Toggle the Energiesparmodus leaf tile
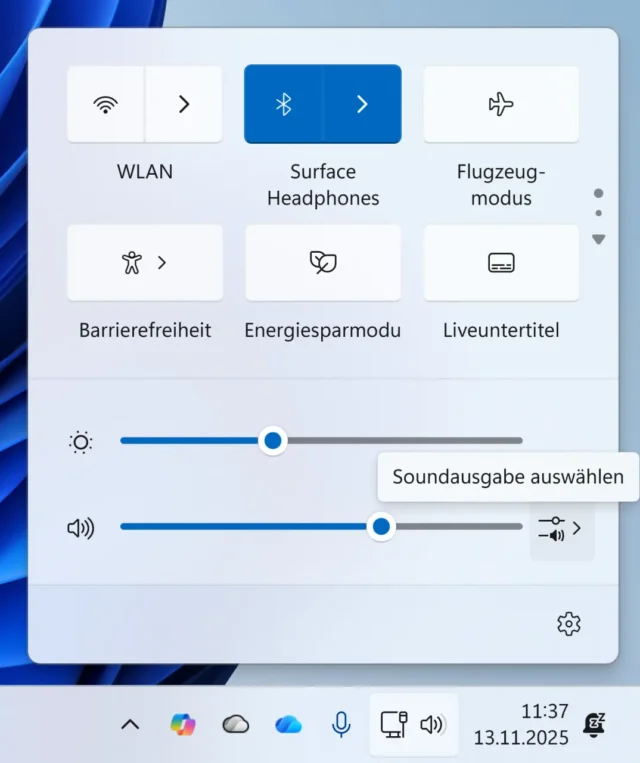Image resolution: width=640 pixels, height=763 pixels. point(323,263)
